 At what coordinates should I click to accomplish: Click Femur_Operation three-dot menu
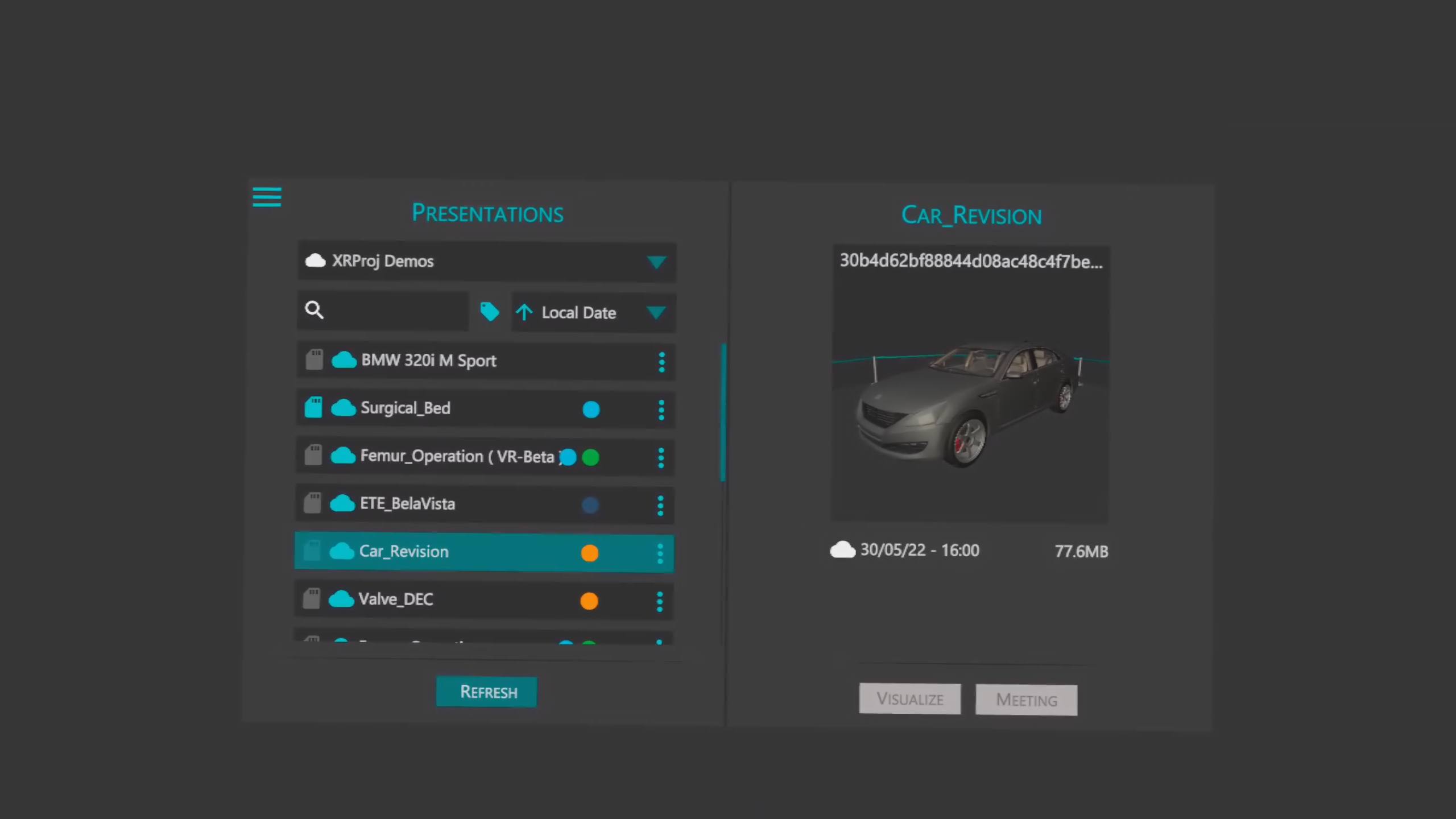coord(661,457)
